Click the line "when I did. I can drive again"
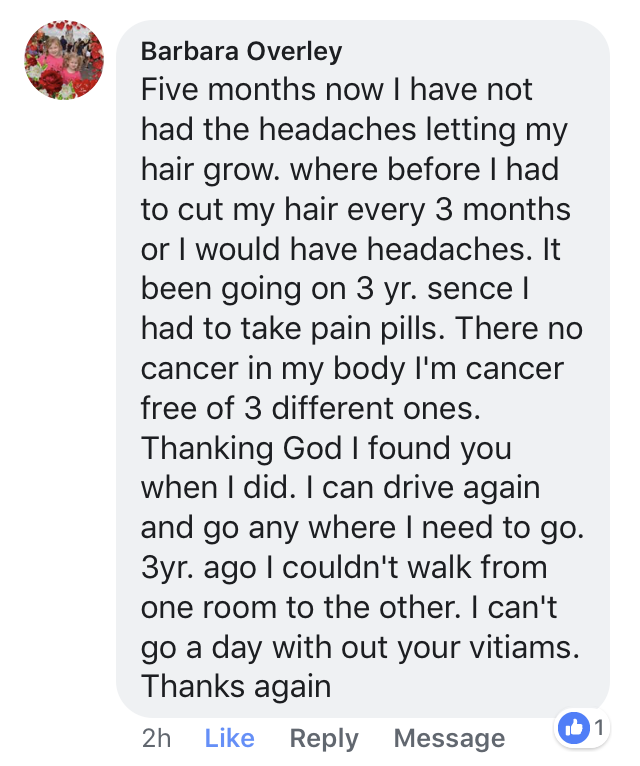Viewport: 640px width, 766px height. pyautogui.click(x=340, y=488)
